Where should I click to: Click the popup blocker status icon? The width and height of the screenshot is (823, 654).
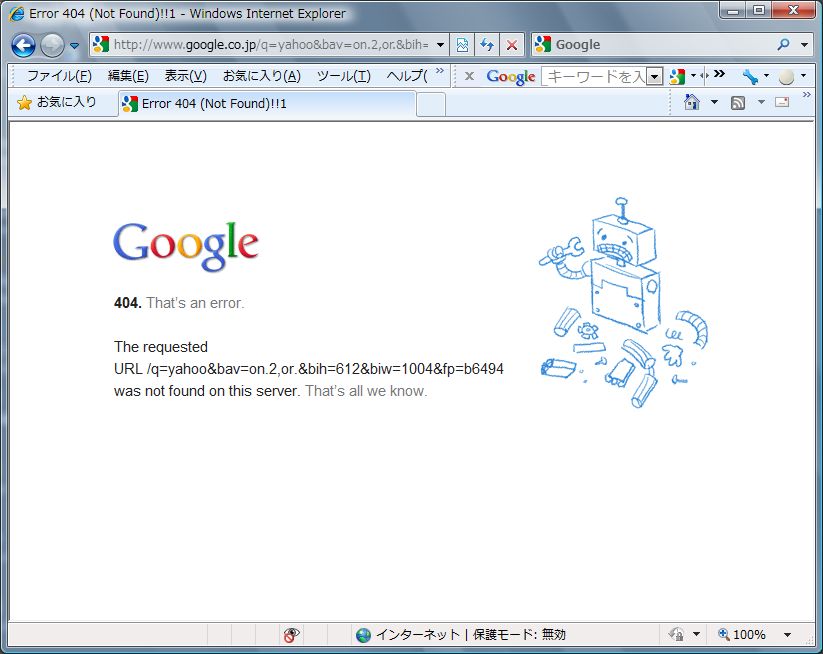point(291,635)
